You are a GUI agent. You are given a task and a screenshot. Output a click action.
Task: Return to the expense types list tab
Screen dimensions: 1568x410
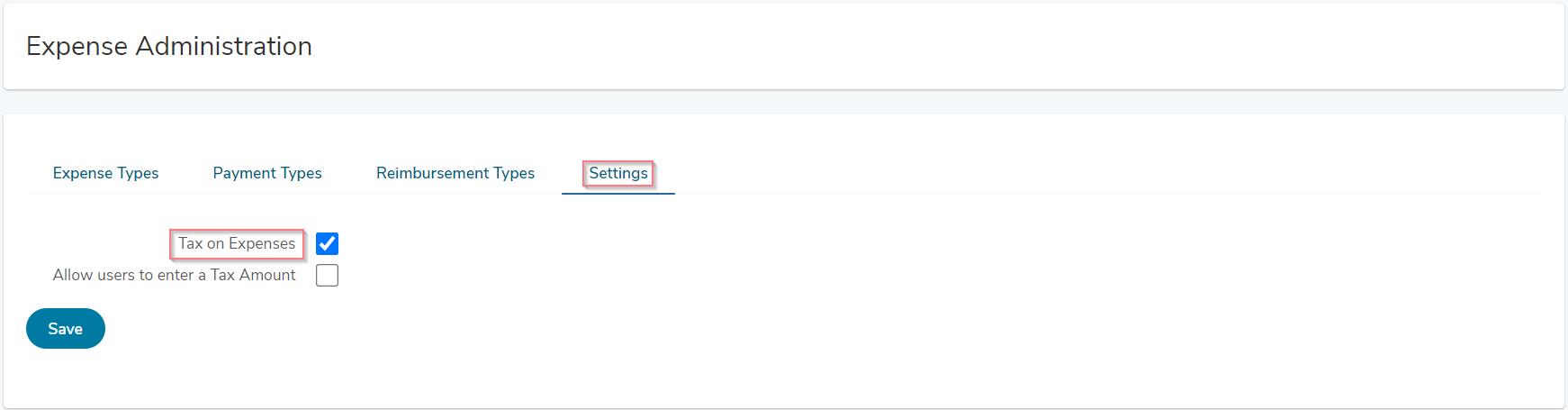pyautogui.click(x=105, y=173)
